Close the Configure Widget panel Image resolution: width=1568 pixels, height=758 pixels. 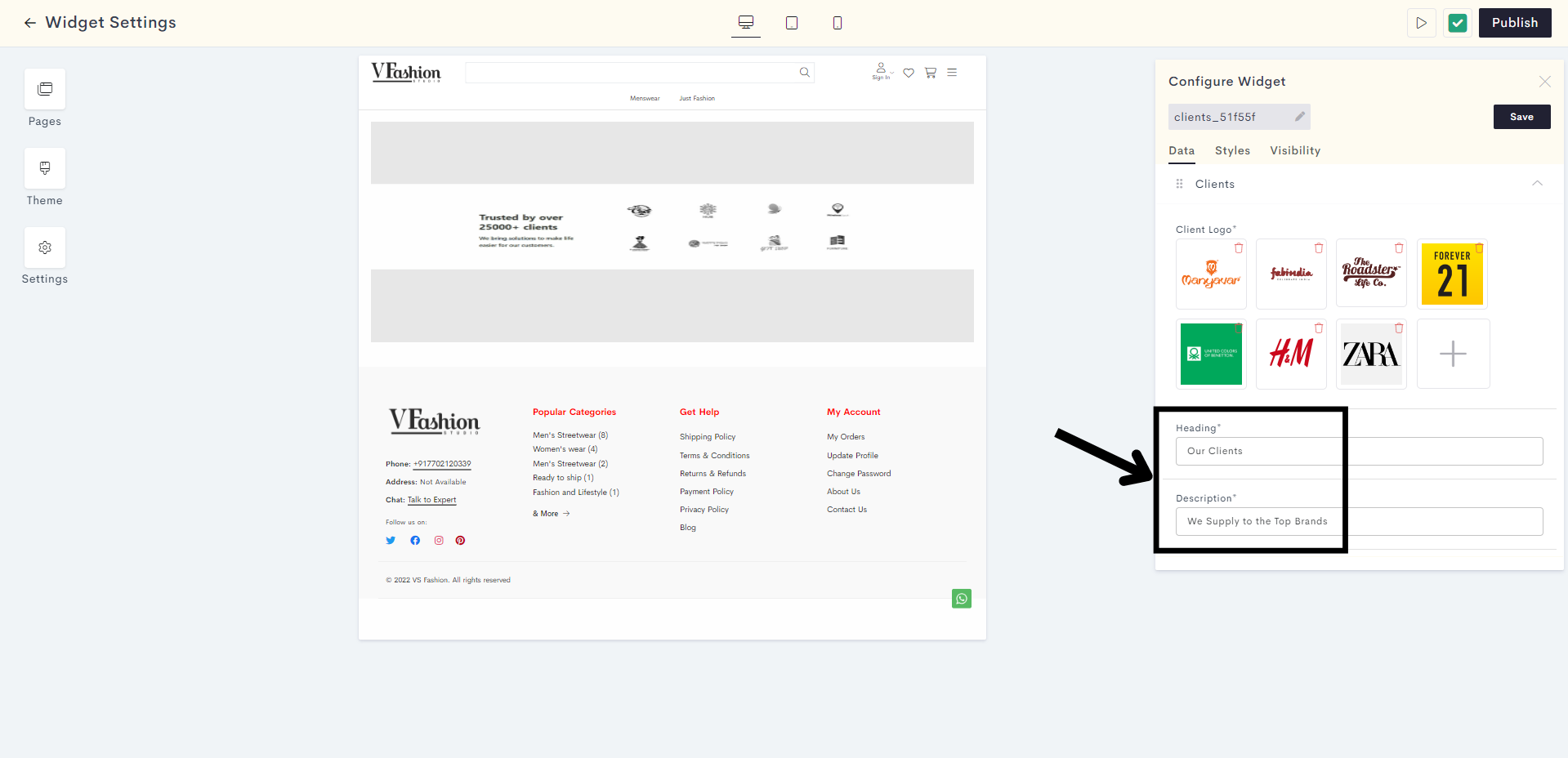[x=1544, y=82]
